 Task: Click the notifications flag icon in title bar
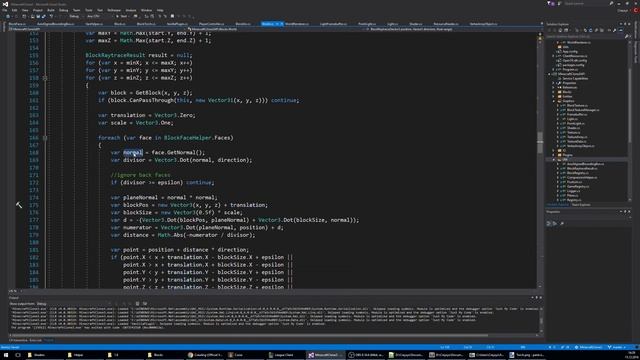(549, 3)
